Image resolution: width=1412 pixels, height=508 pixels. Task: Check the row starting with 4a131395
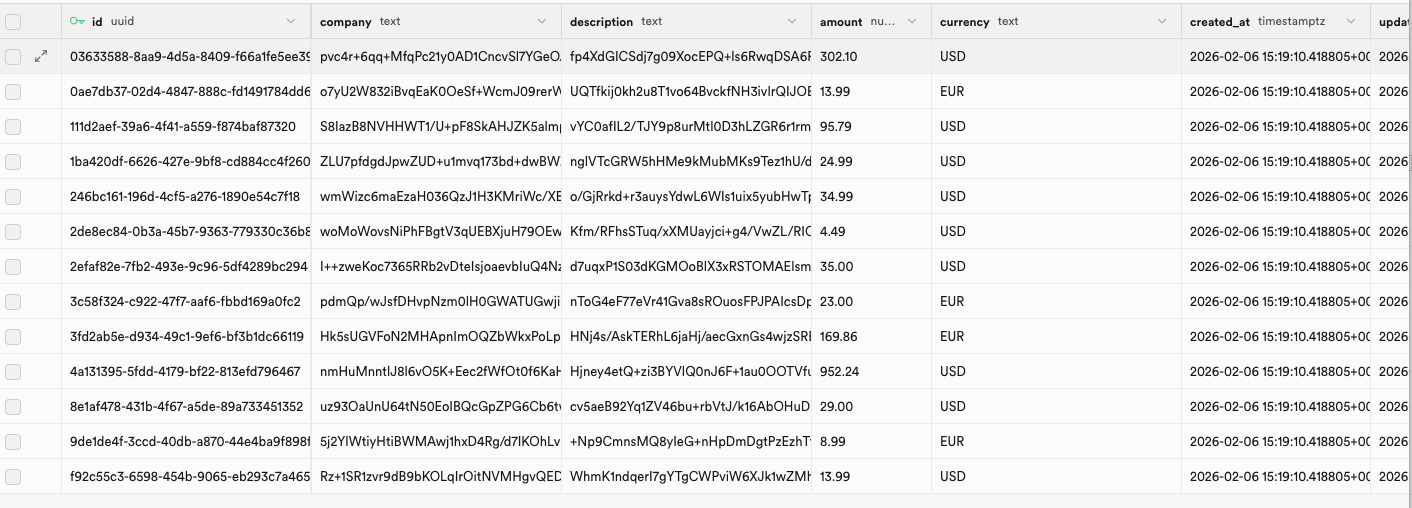(x=13, y=372)
